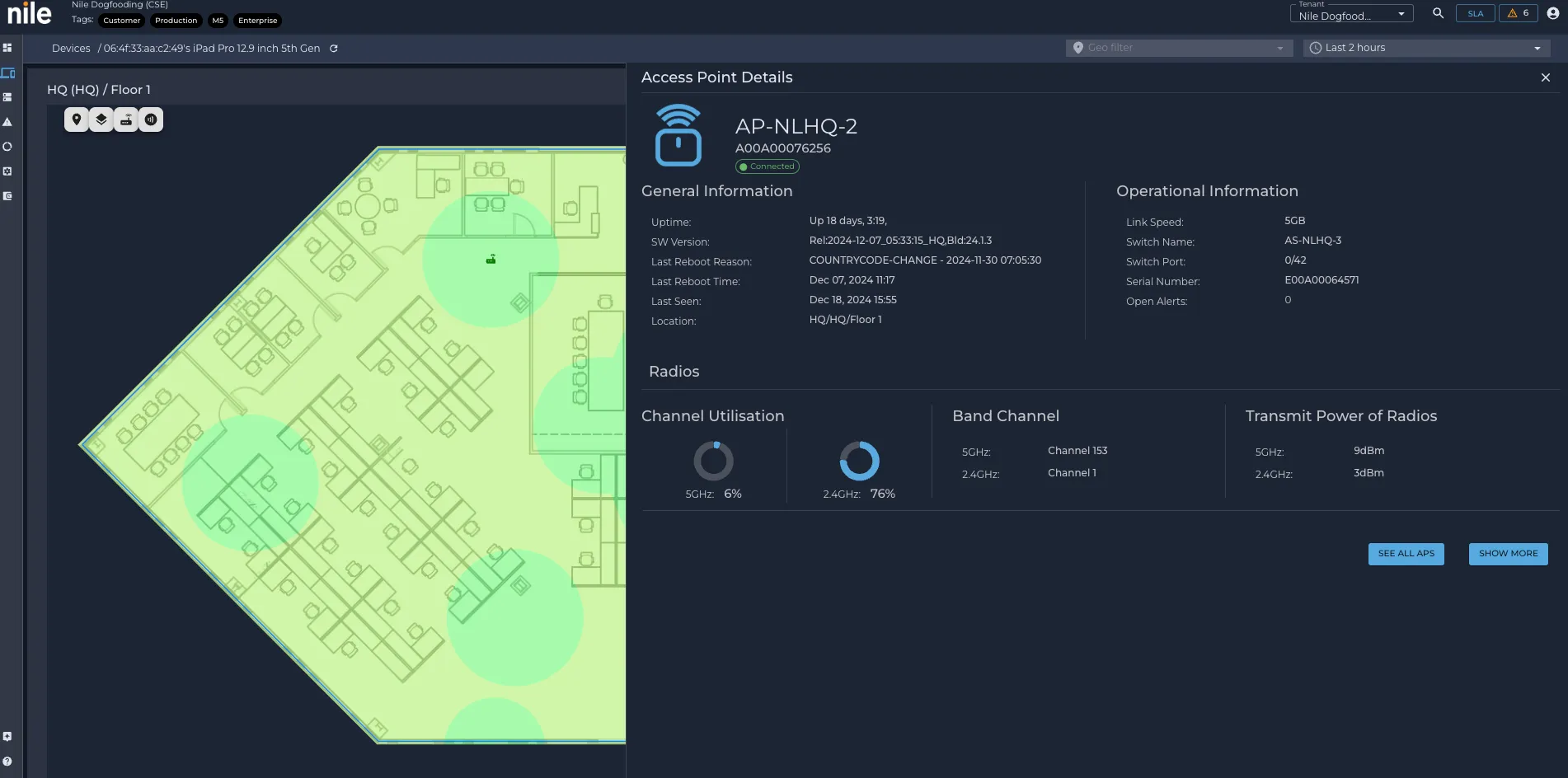
Task: Click the access point marker on floor map
Action: [491, 260]
